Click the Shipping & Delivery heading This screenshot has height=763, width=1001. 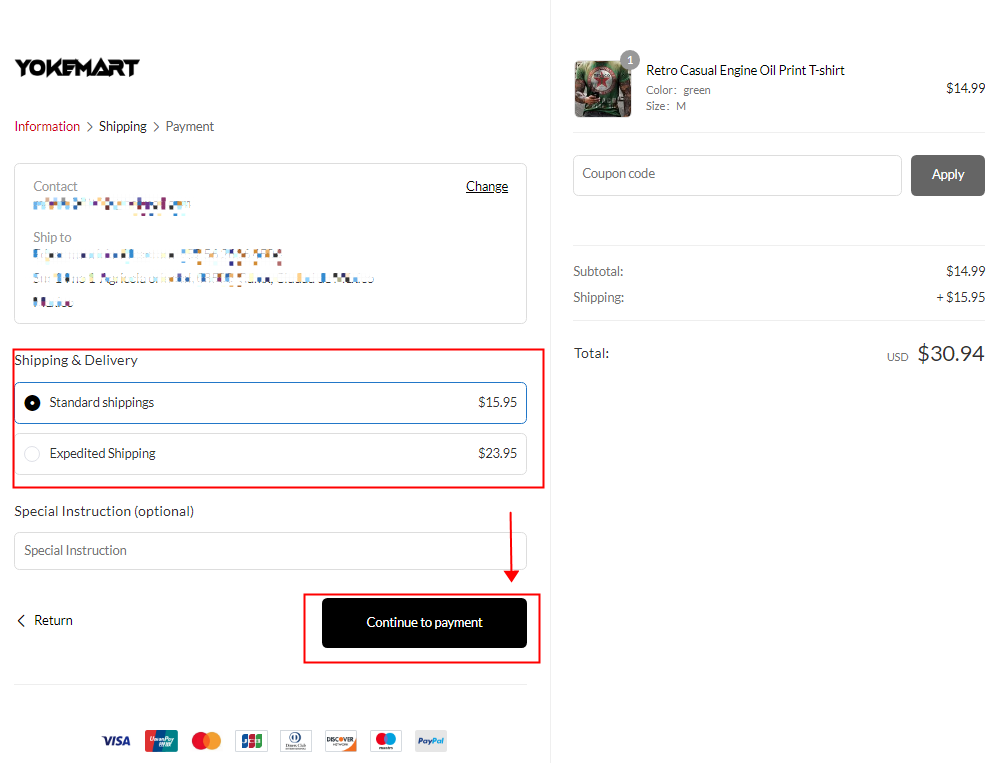[76, 360]
